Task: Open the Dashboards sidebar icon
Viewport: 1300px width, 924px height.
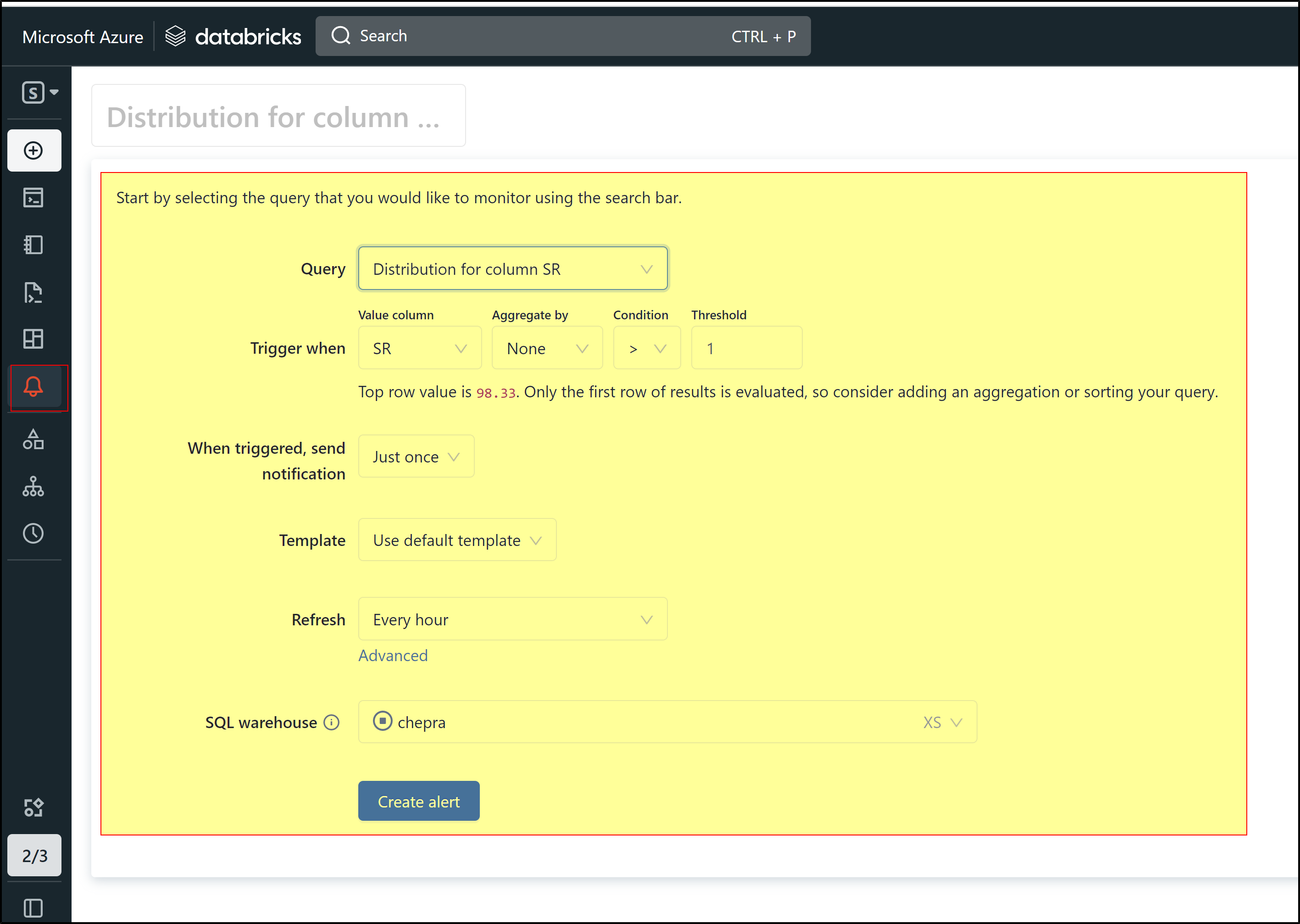Action: click(33, 339)
